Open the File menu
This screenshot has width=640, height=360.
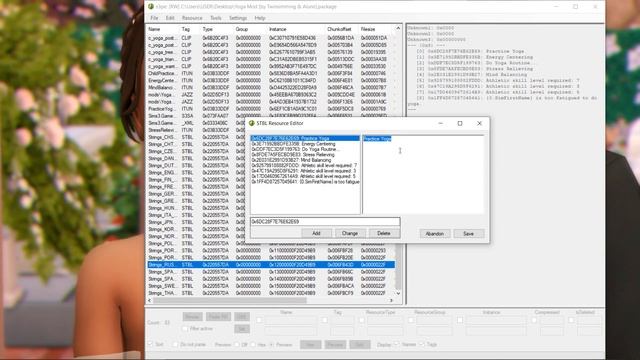click(x=154, y=18)
